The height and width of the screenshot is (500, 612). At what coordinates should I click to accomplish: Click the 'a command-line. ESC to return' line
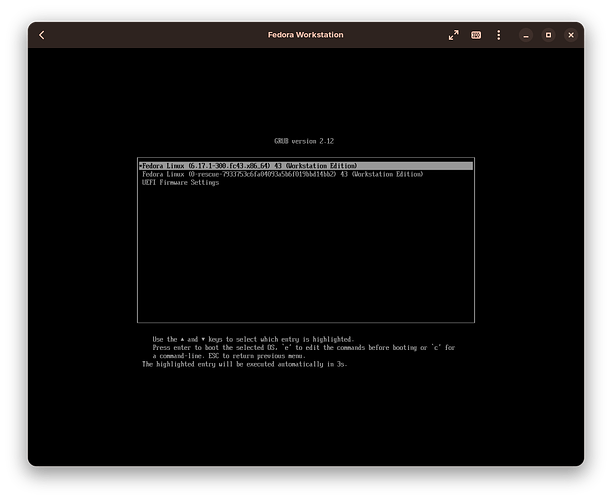[229, 356]
